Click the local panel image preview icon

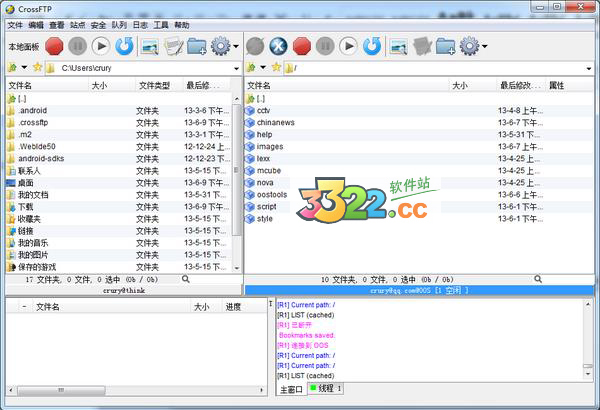tap(150, 46)
